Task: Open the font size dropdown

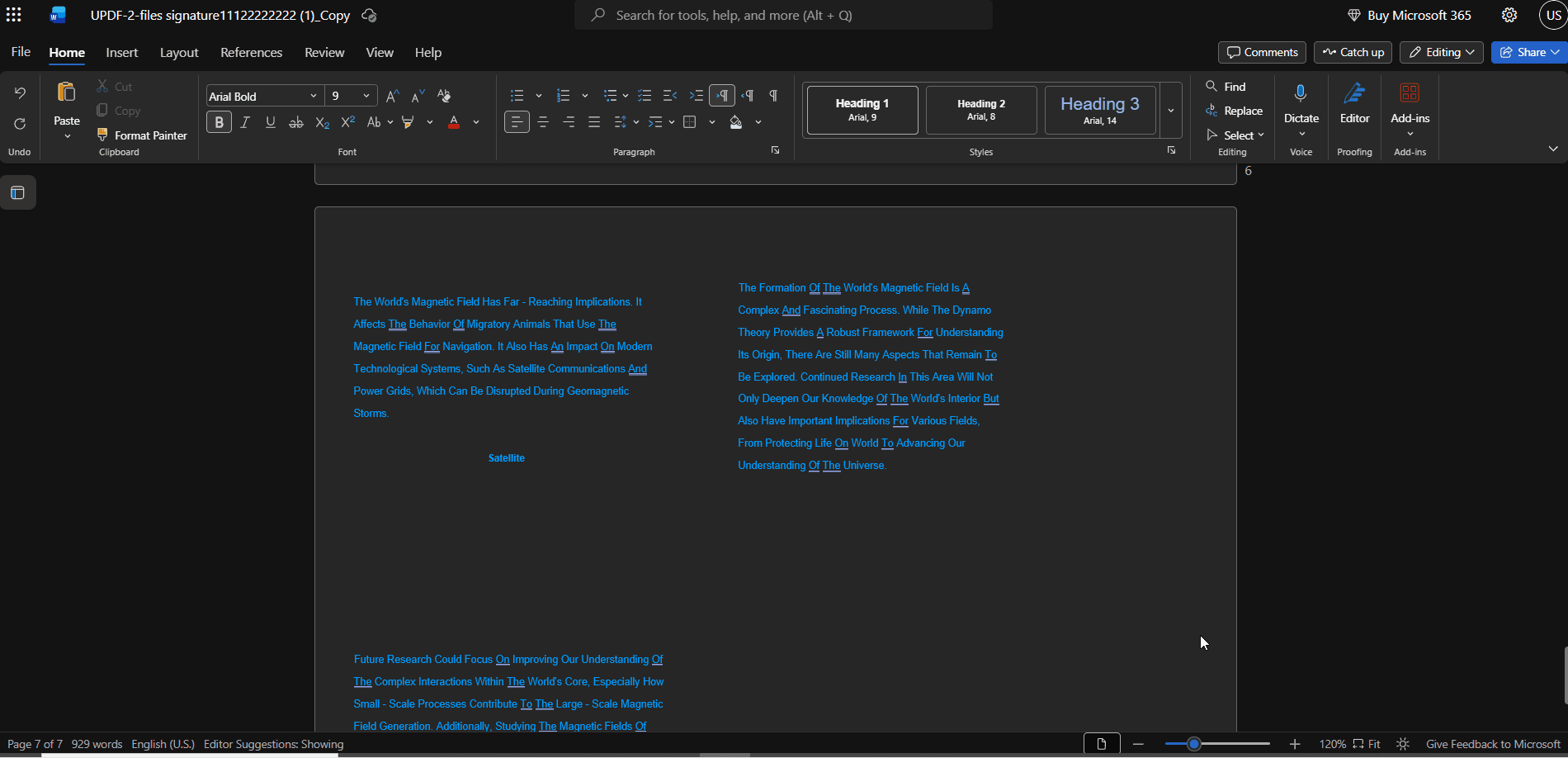Action: tap(366, 96)
